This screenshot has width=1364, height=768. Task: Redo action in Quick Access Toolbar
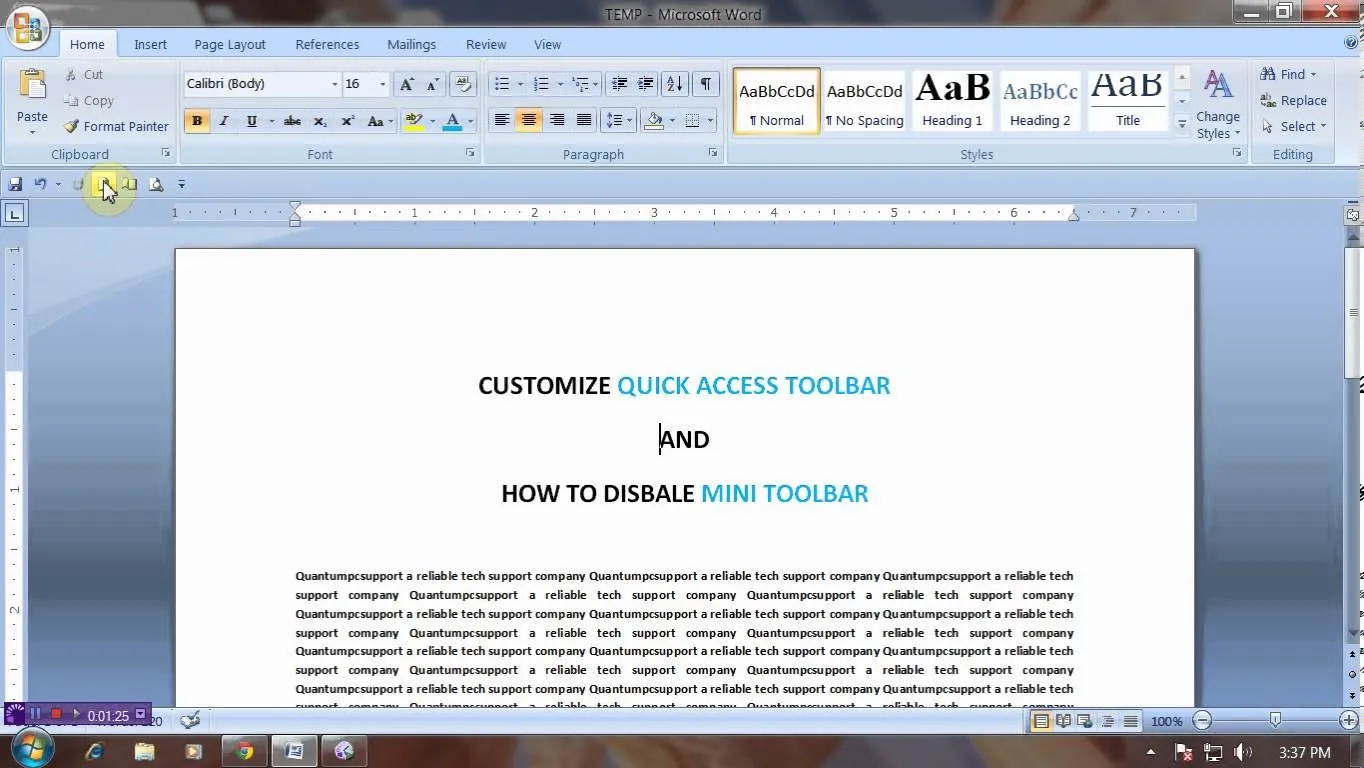pos(78,184)
